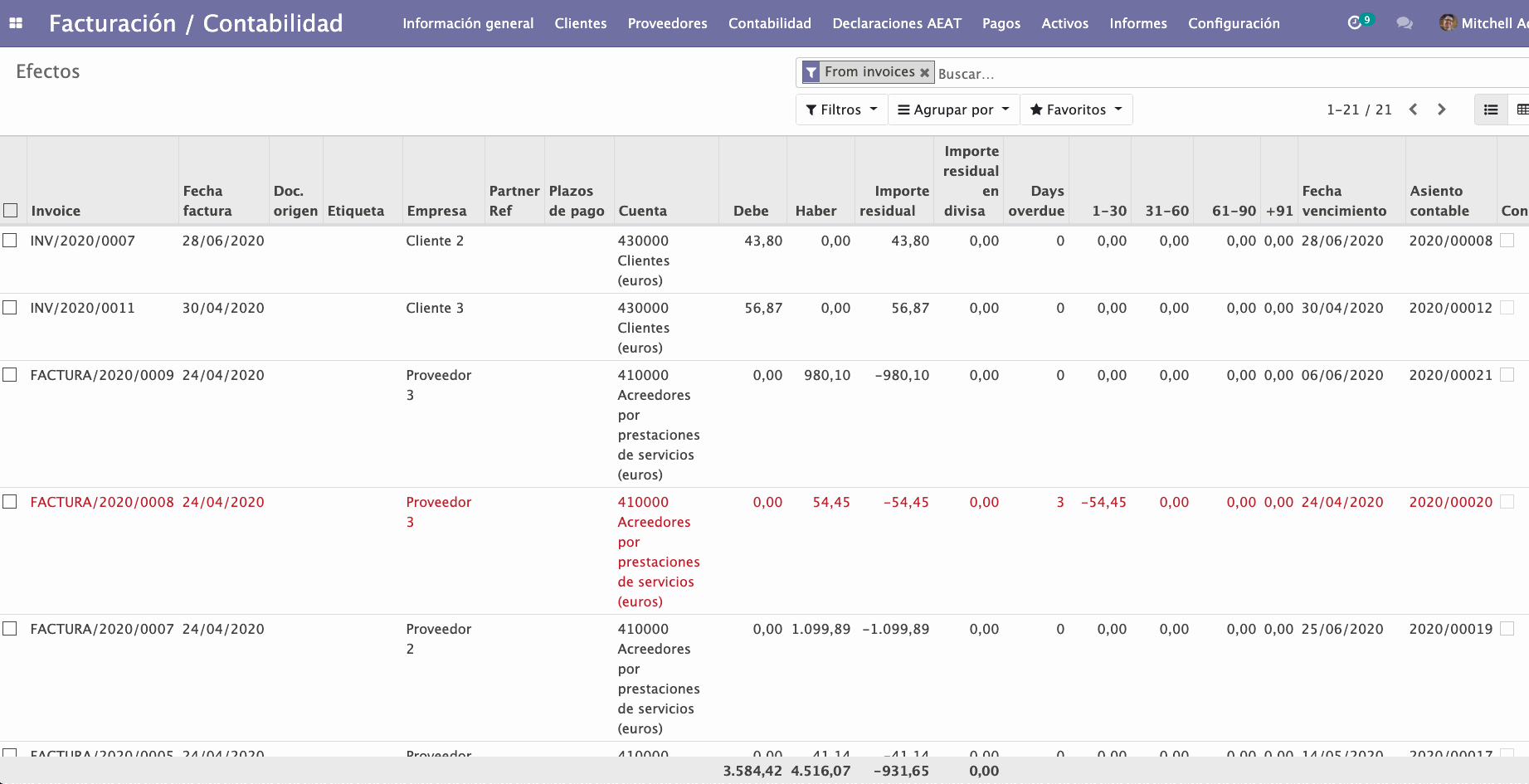
Task: Click due date 25/06/2020 cell
Action: tap(1342, 629)
